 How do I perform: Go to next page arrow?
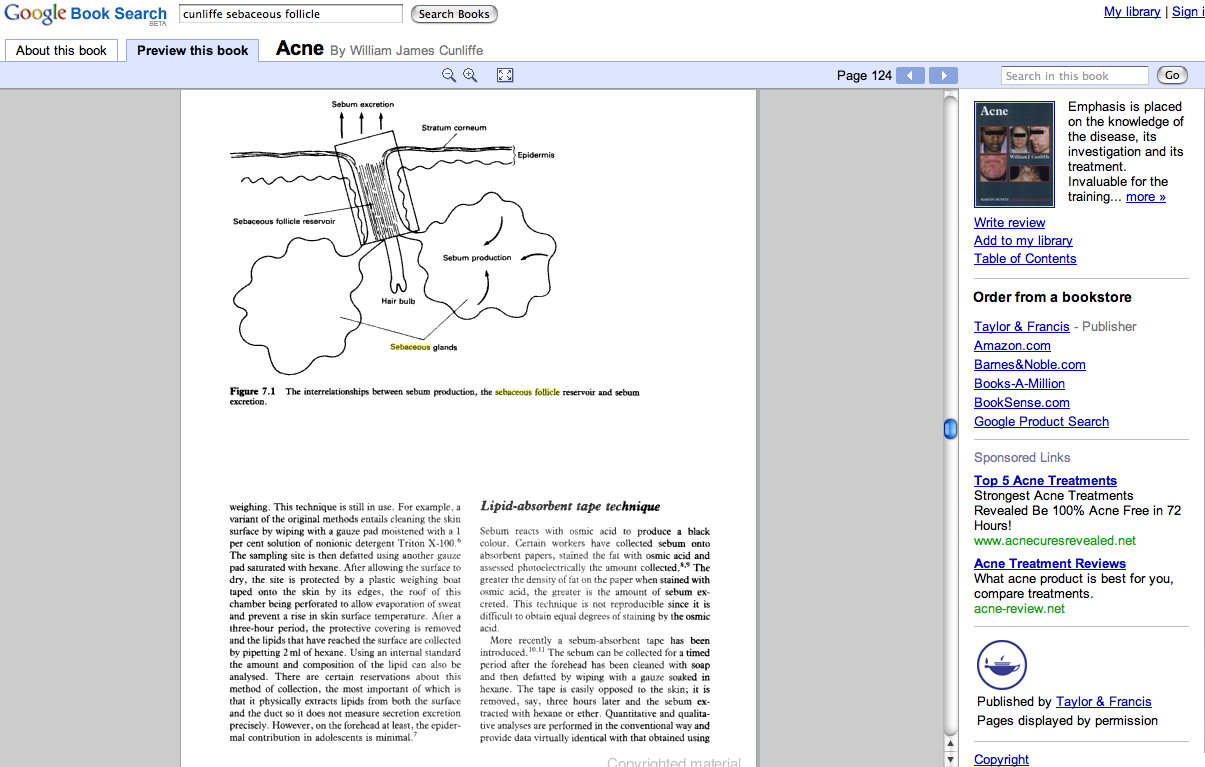(x=943, y=75)
